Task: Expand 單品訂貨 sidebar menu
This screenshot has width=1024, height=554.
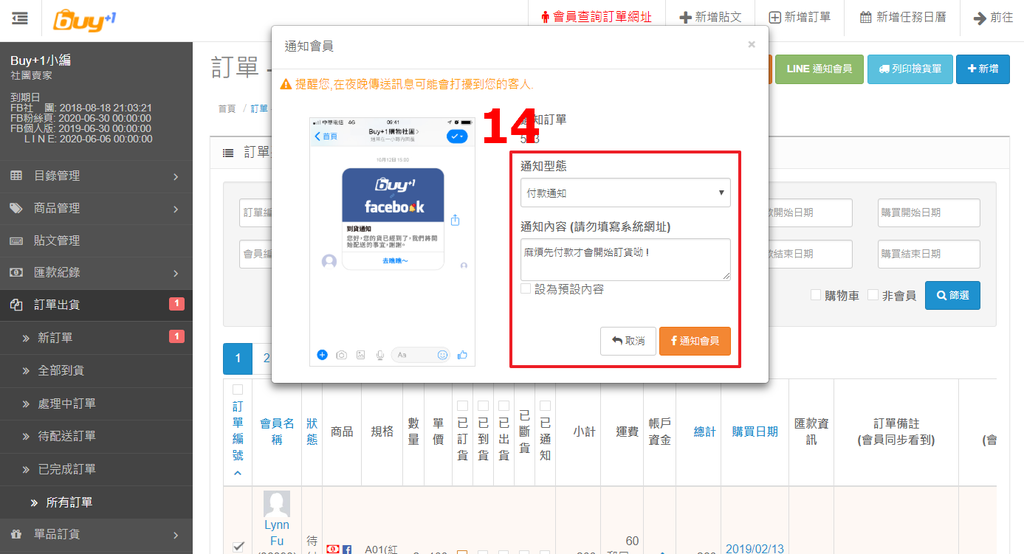Action: 96,534
